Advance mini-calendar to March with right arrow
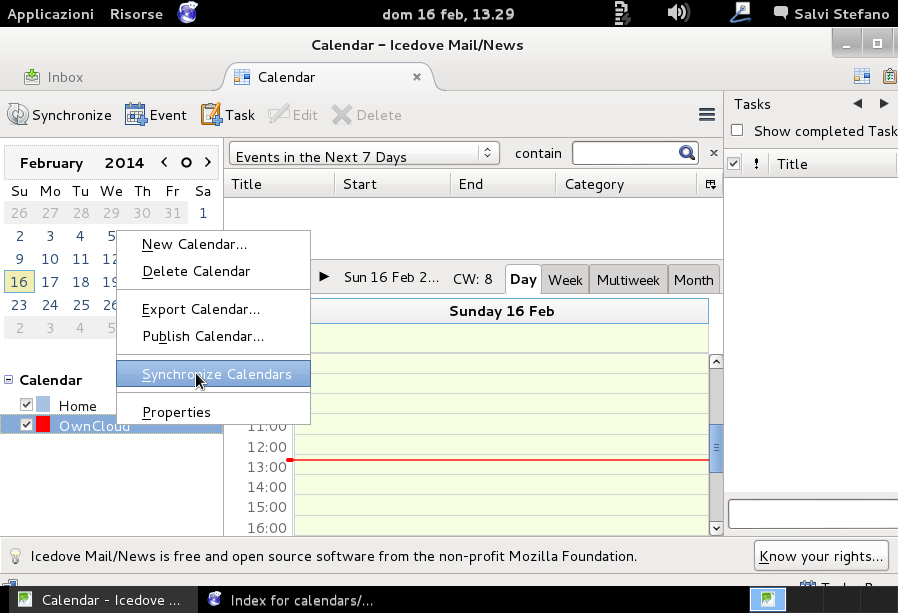Viewport: 898px width, 613px height. [x=207, y=160]
